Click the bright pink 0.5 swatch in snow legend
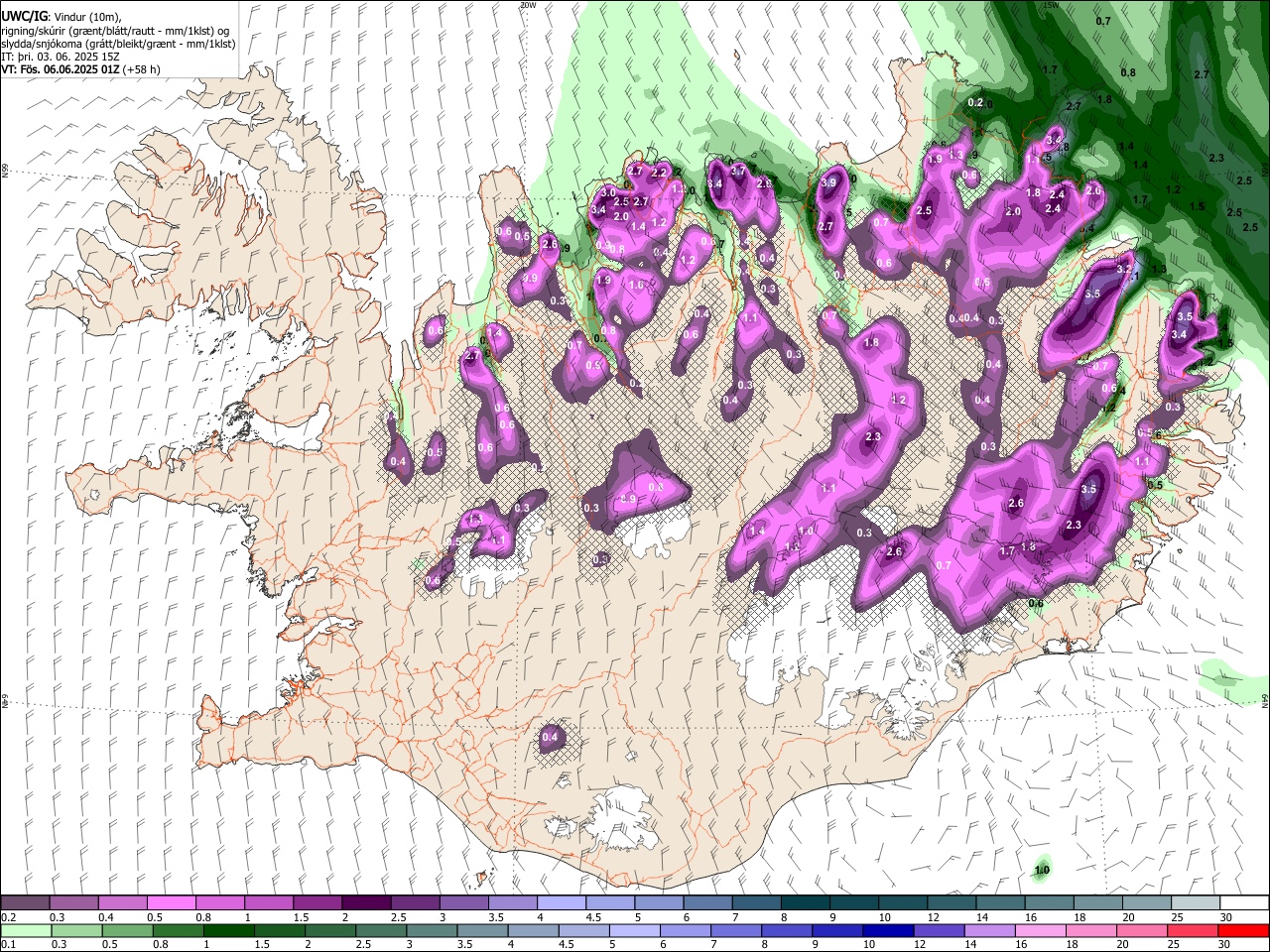 tap(171, 903)
